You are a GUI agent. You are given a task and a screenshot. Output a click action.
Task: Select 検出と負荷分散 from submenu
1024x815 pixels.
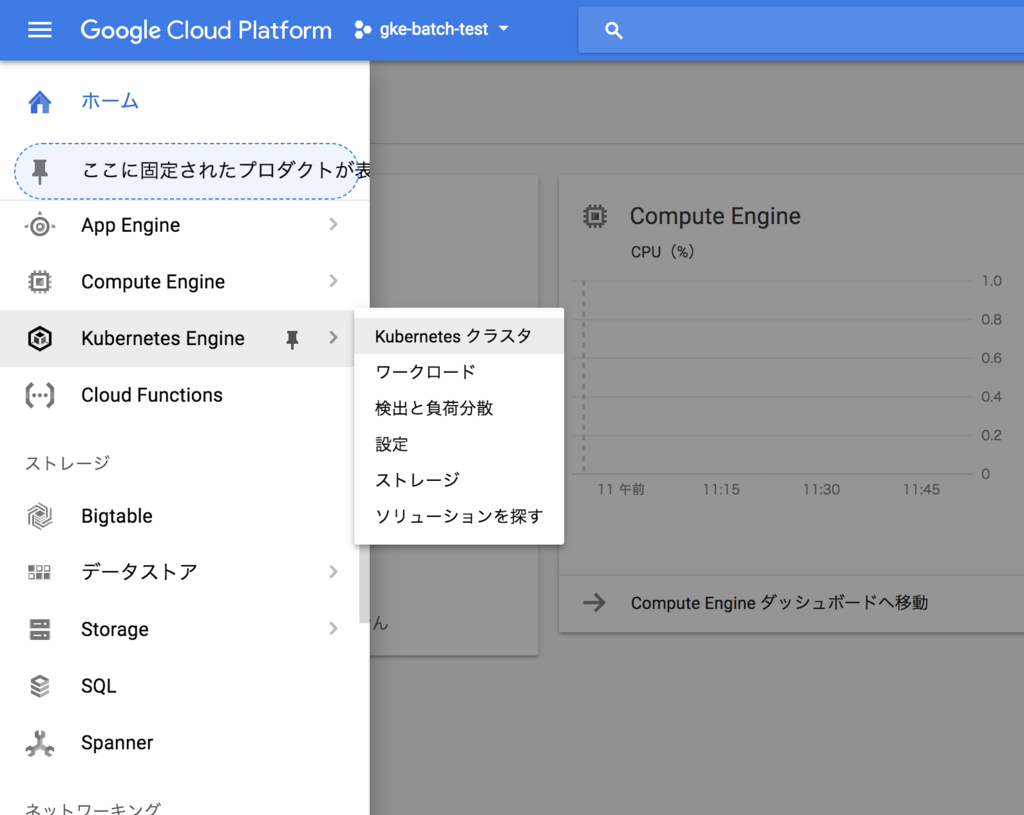click(458, 408)
